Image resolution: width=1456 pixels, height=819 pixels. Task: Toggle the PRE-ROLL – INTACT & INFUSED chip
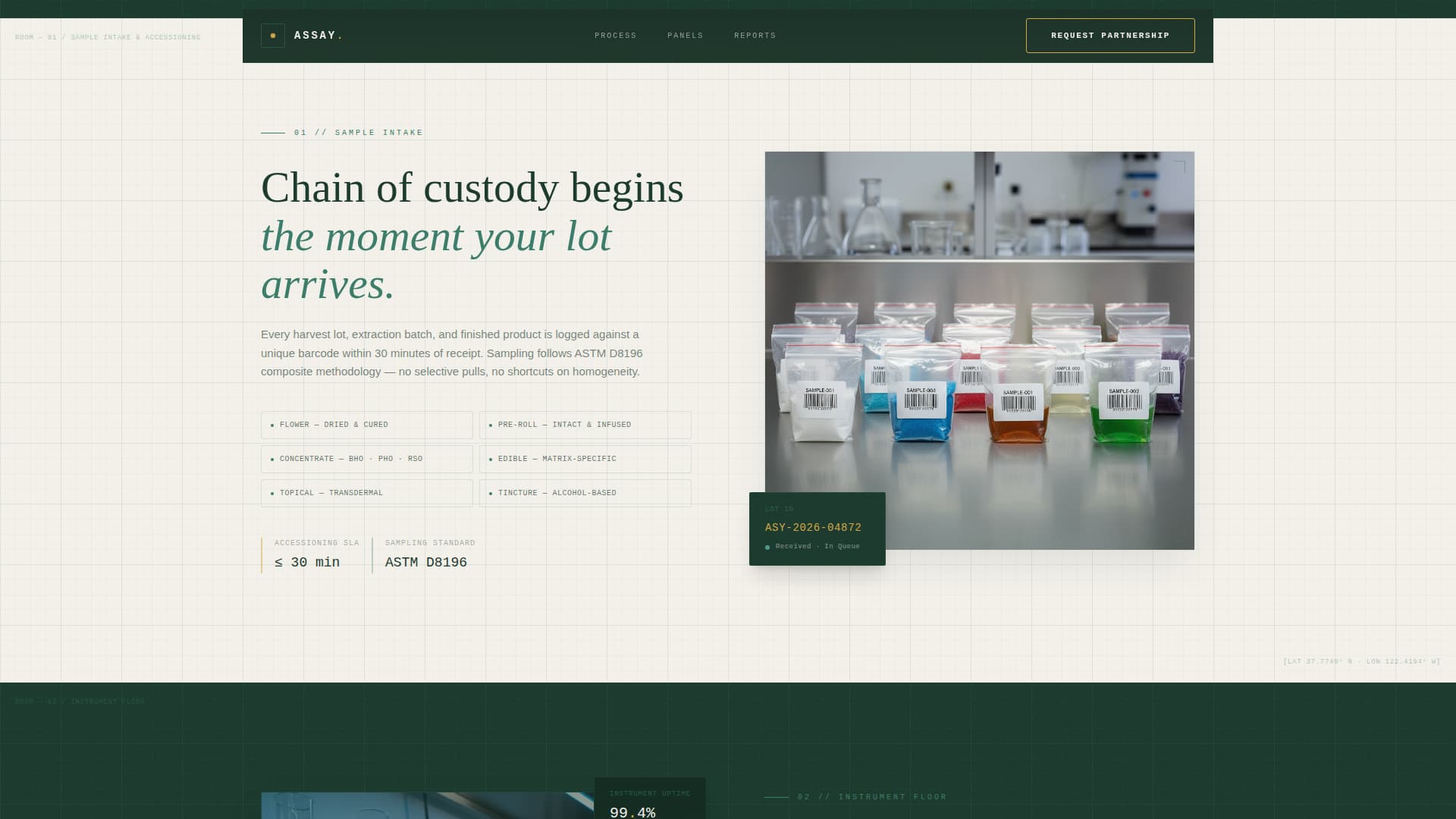click(x=585, y=425)
